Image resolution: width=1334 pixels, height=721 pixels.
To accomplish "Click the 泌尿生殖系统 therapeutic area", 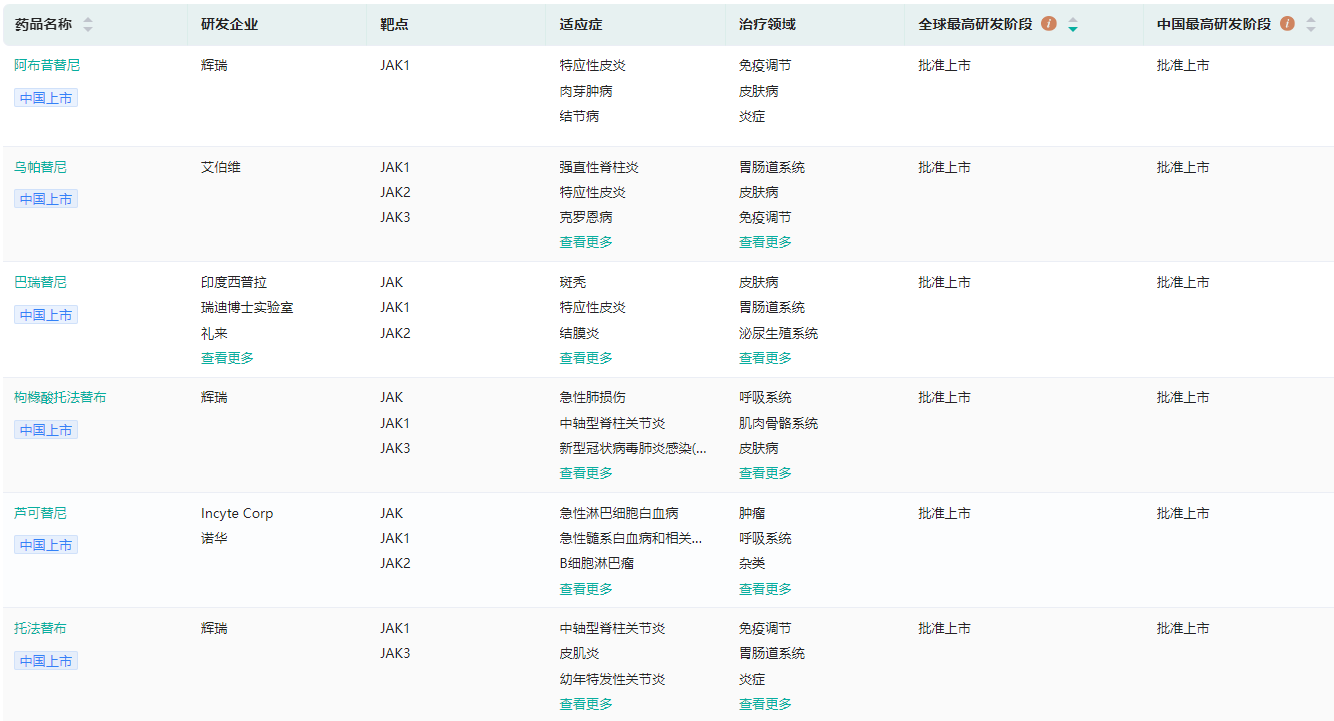I will tap(778, 333).
